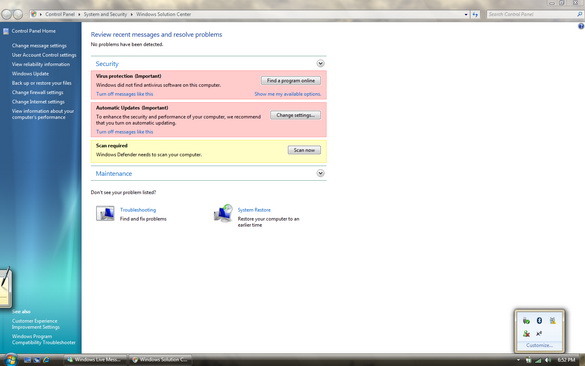This screenshot has height=366, width=585.
Task: Open the Troubleshooting computer icon
Action: (x=105, y=213)
